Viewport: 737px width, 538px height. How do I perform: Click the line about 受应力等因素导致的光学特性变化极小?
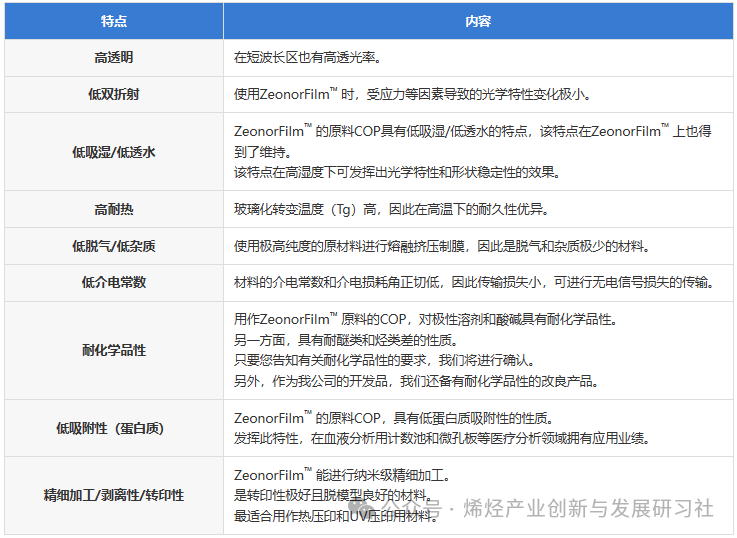coord(412,94)
